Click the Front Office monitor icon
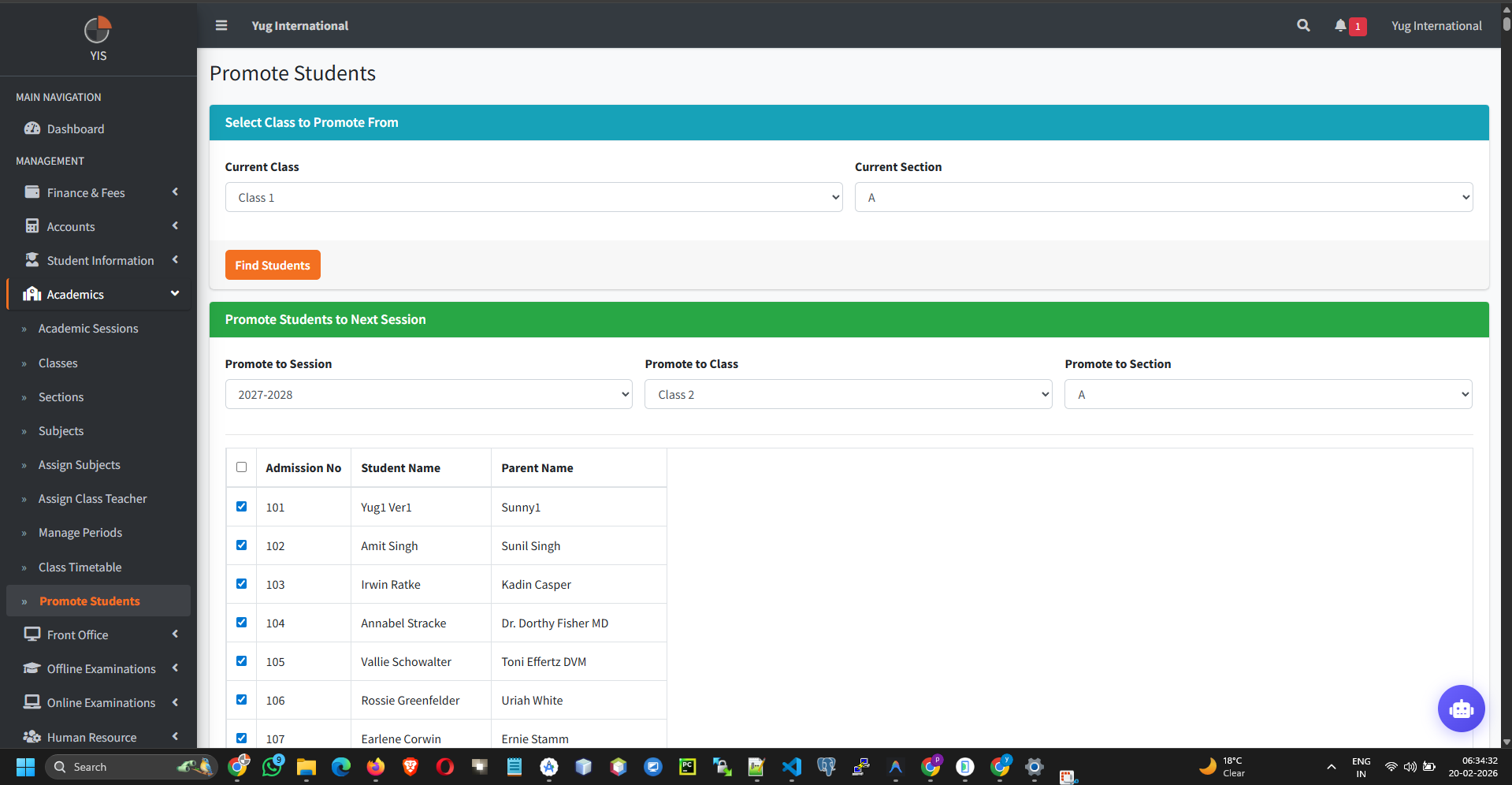 click(x=32, y=634)
